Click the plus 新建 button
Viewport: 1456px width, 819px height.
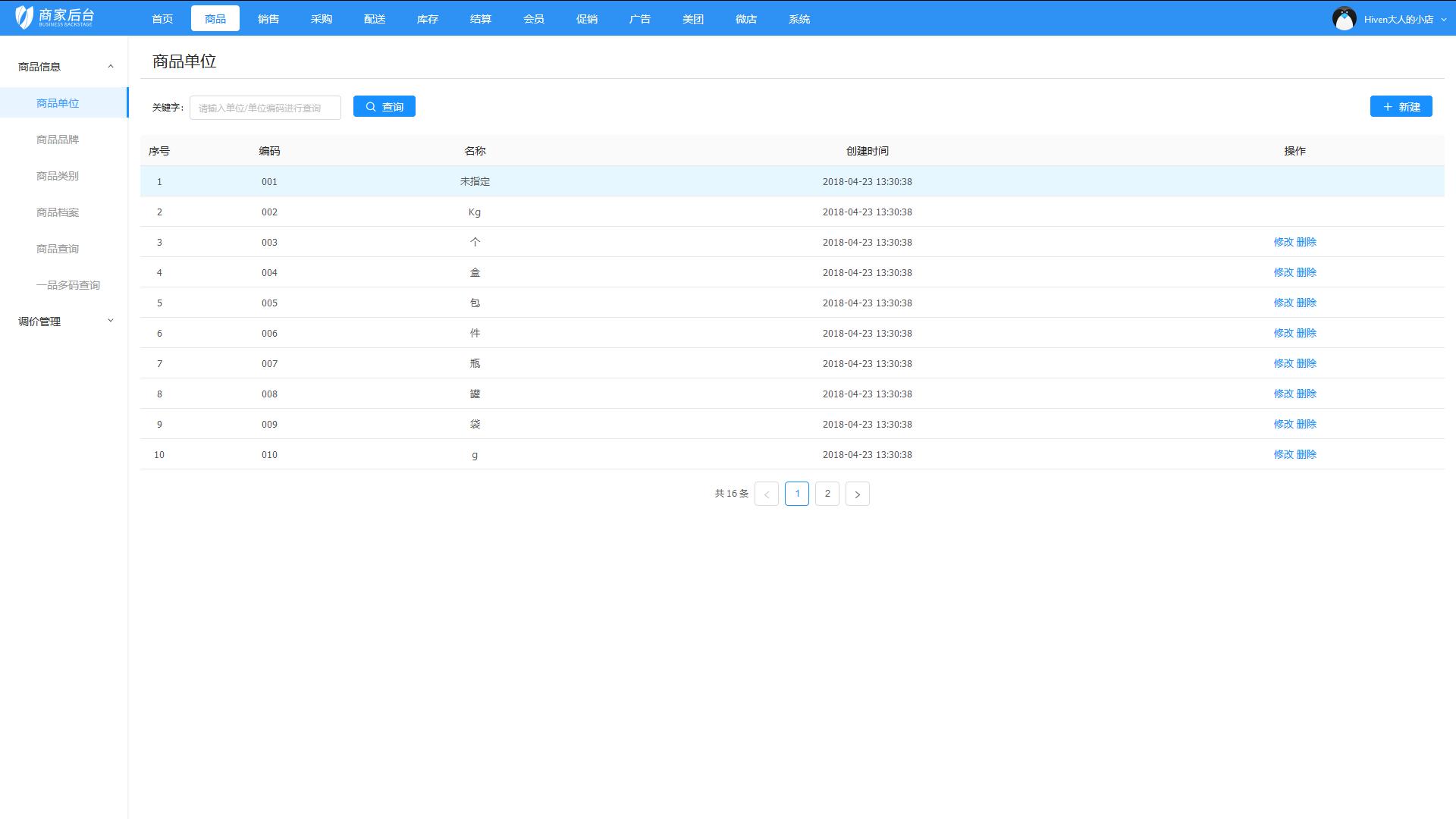1401,107
